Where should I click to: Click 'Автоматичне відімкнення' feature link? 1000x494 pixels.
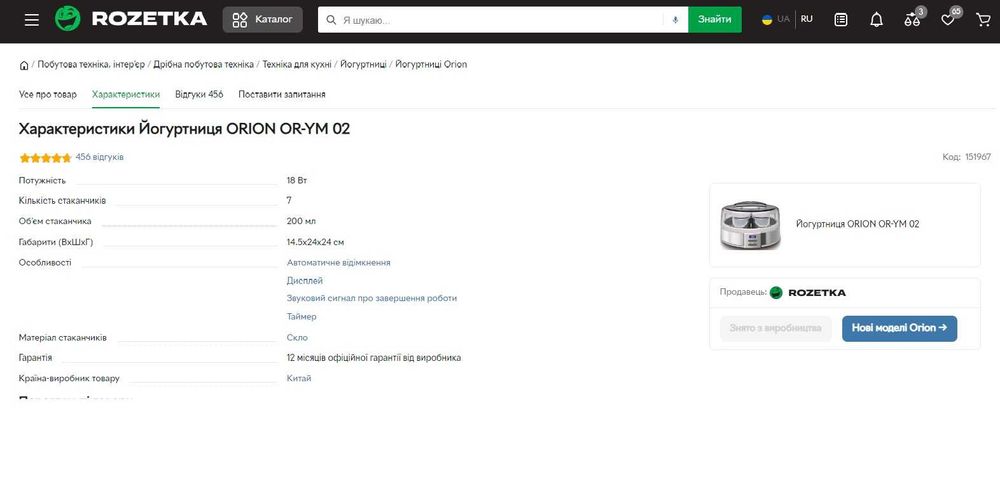339,263
